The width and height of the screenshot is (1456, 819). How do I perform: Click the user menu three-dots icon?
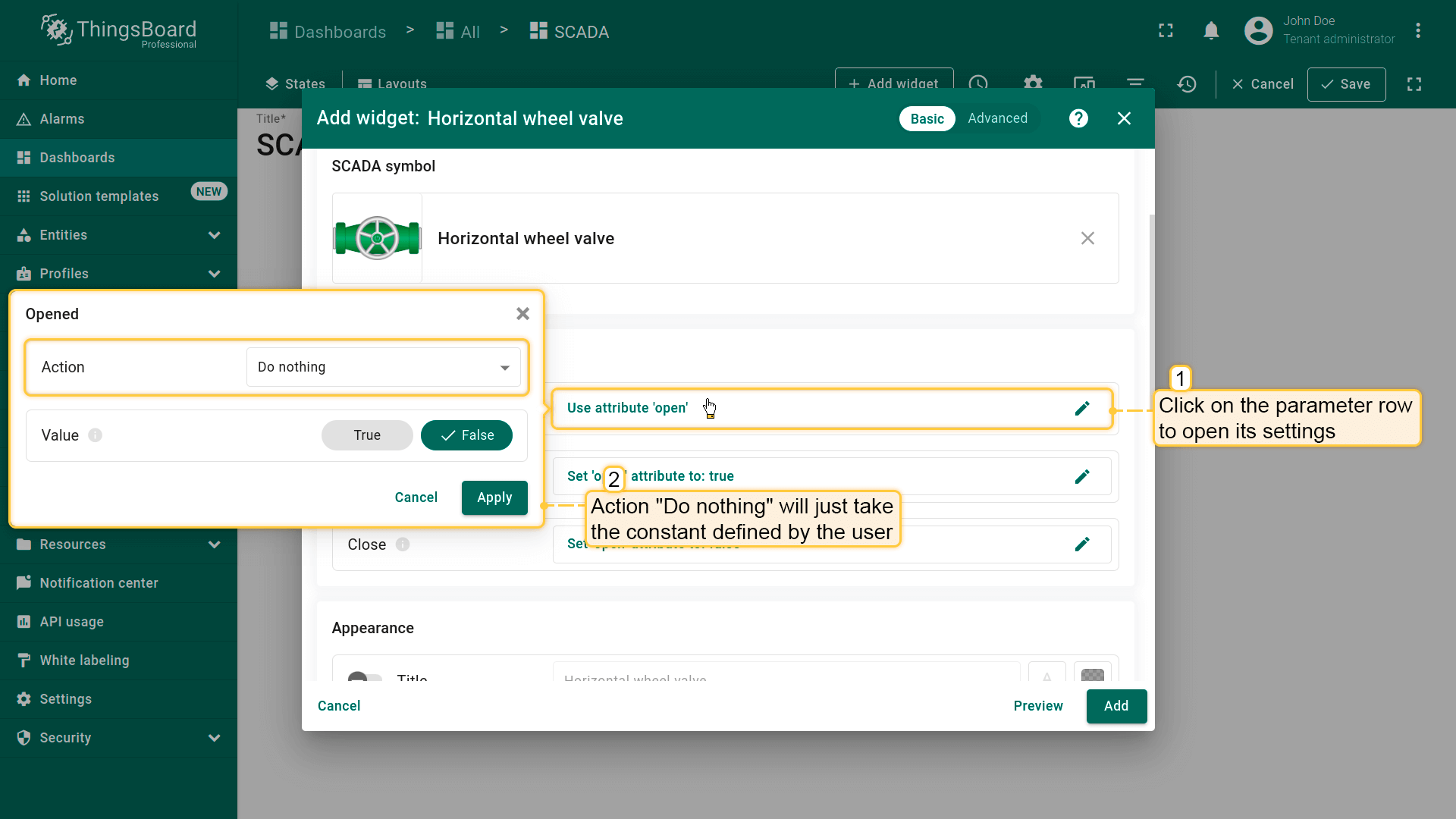tap(1417, 31)
